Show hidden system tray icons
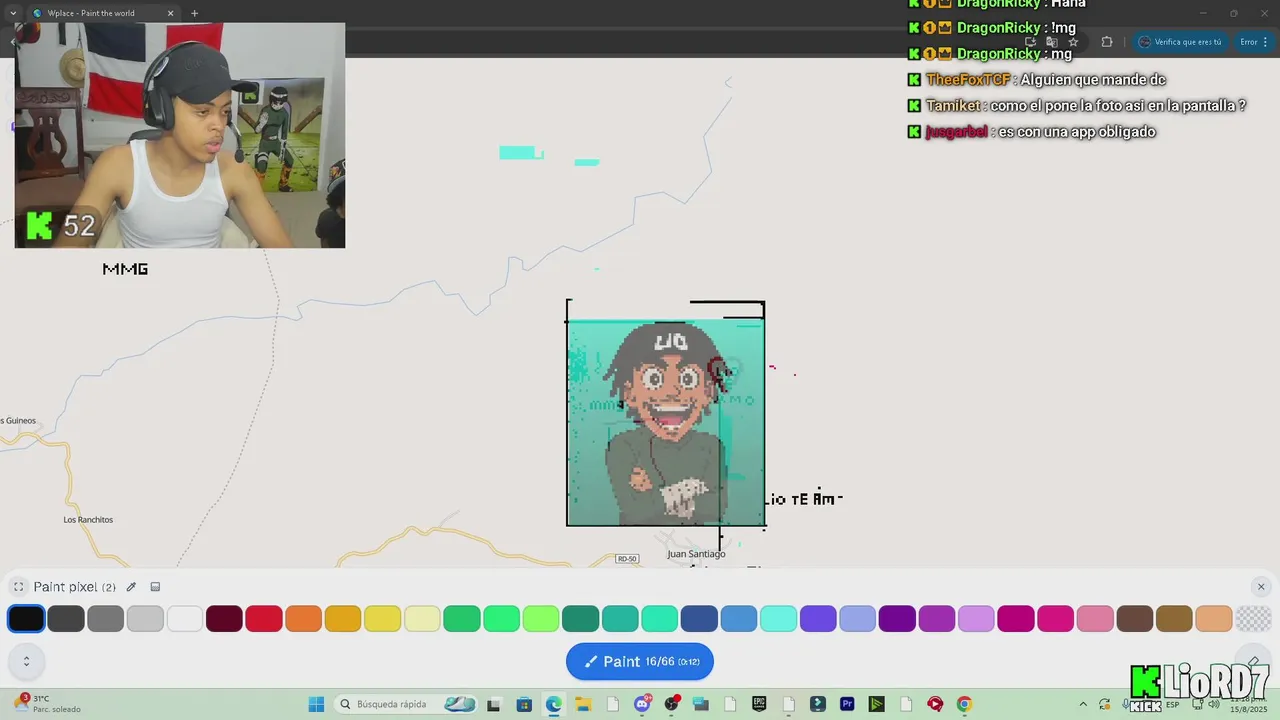 click(x=1082, y=704)
